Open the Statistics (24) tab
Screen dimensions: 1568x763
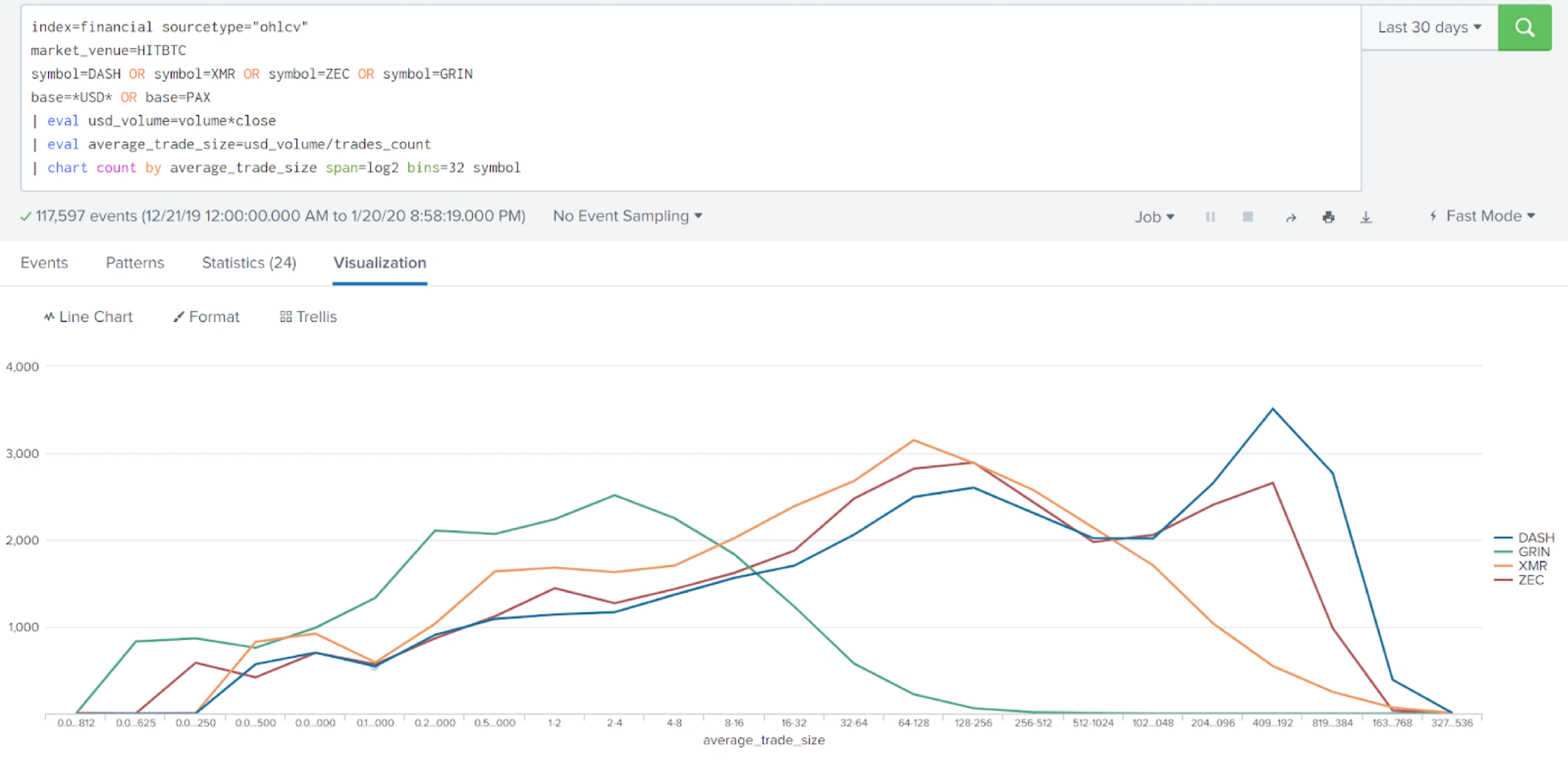(x=249, y=263)
